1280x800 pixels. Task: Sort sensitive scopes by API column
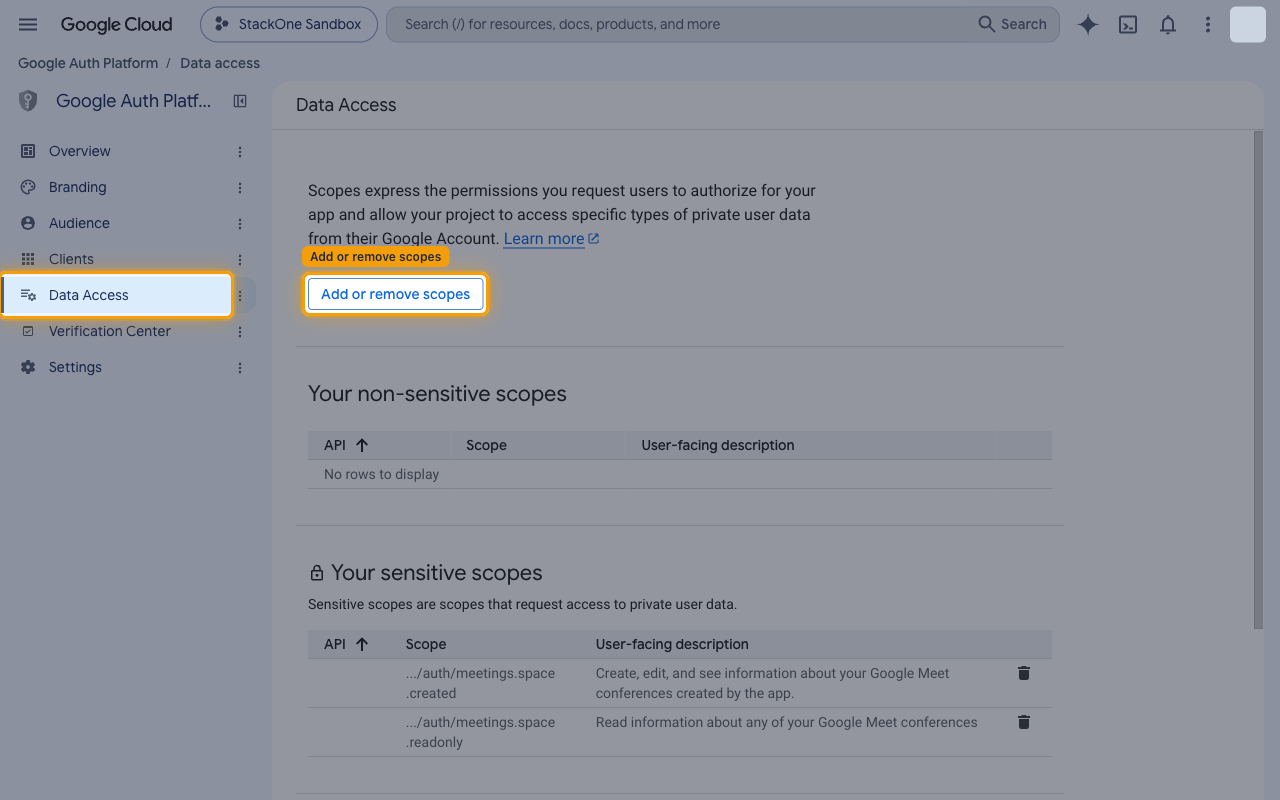pos(347,644)
